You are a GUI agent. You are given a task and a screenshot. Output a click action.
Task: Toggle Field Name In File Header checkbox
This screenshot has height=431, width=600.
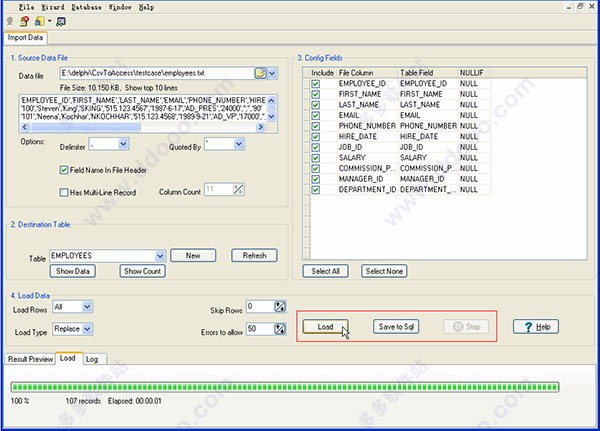[64, 170]
